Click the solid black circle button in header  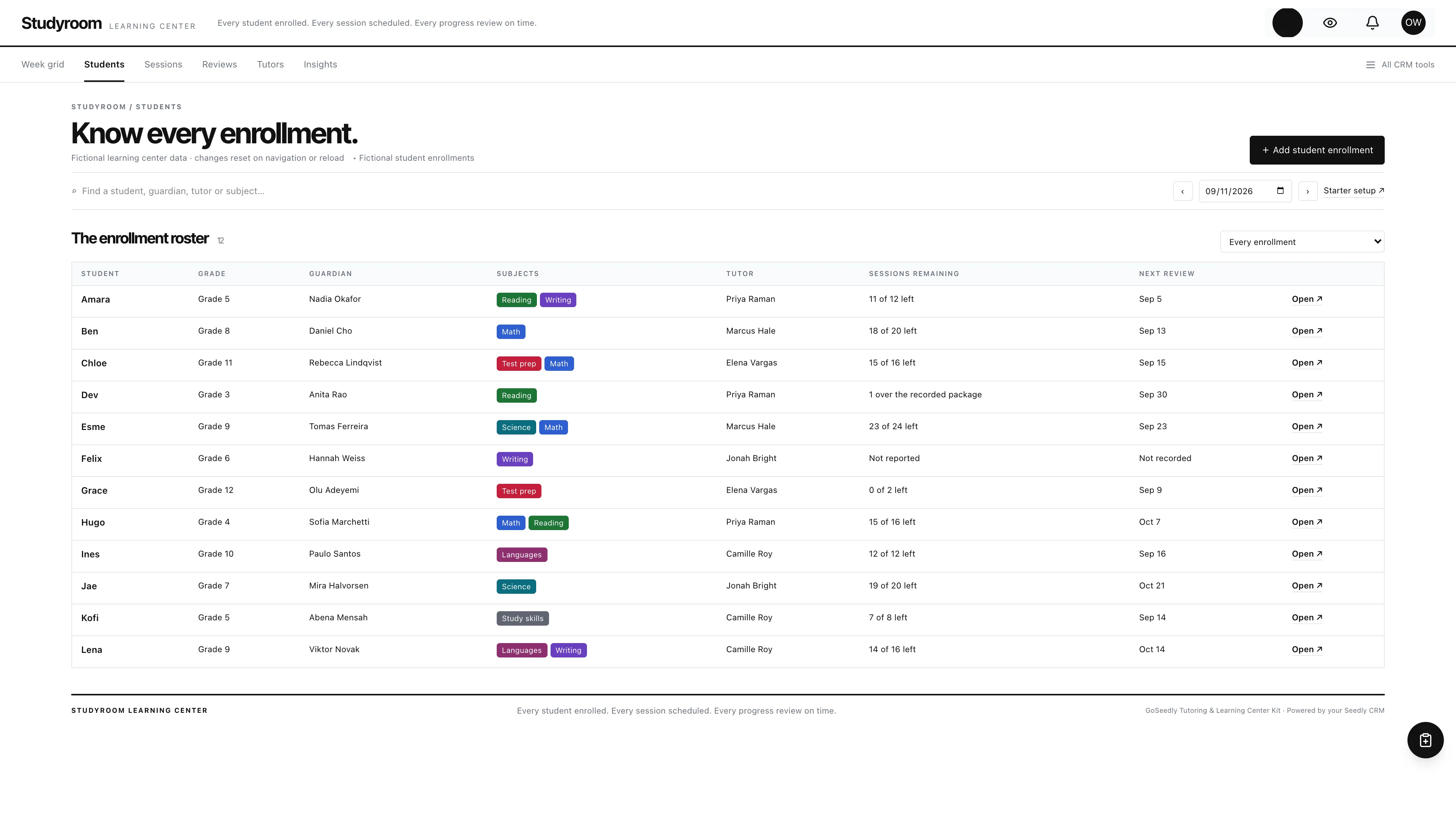pyautogui.click(x=1287, y=23)
